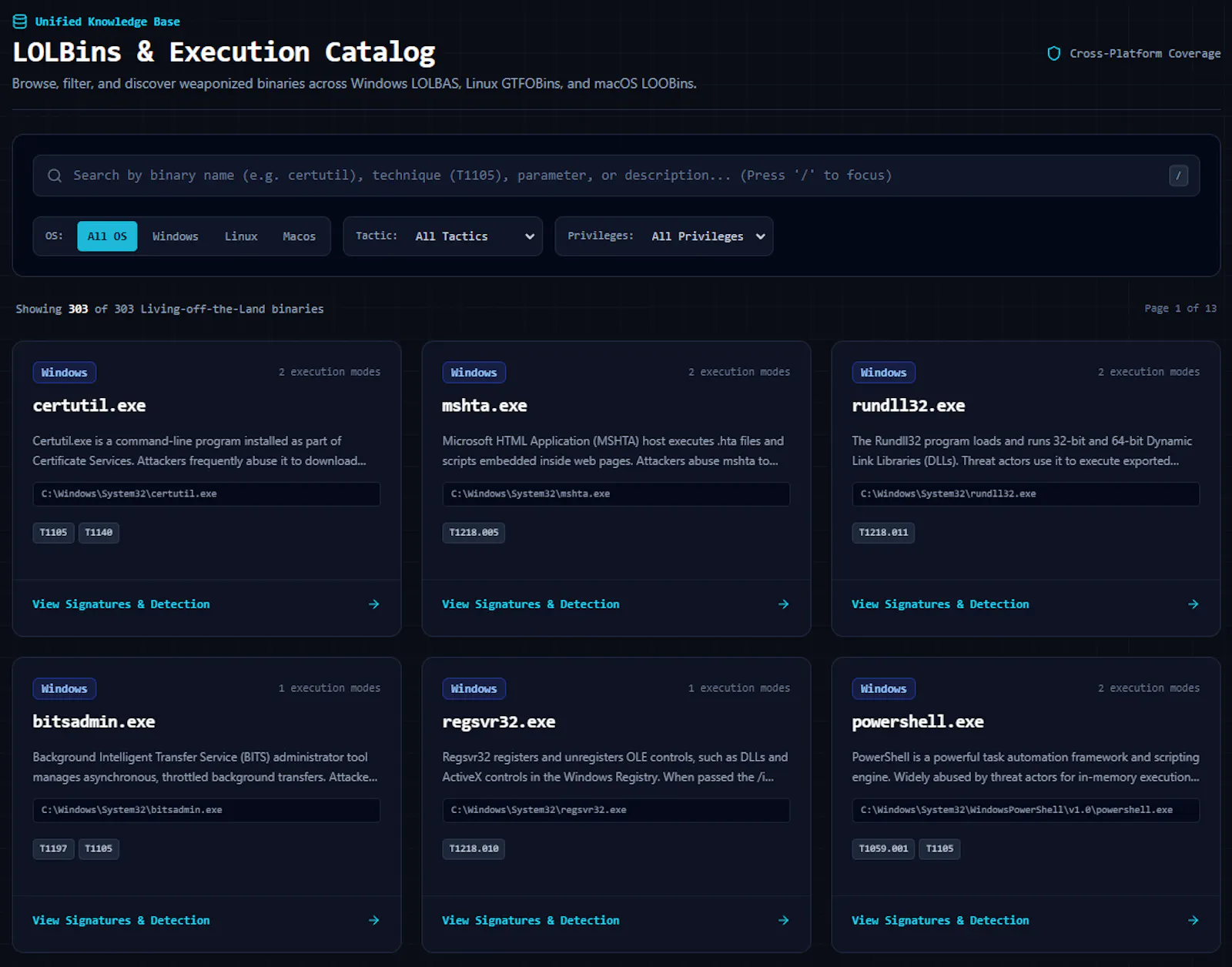Click the slash shortcut key badge
This screenshot has height=967, width=1232.
pos(1178,176)
